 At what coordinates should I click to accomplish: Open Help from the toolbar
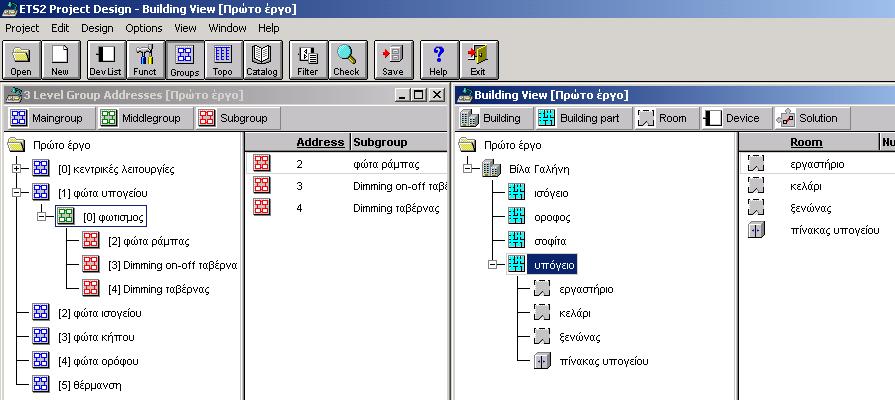tap(438, 60)
